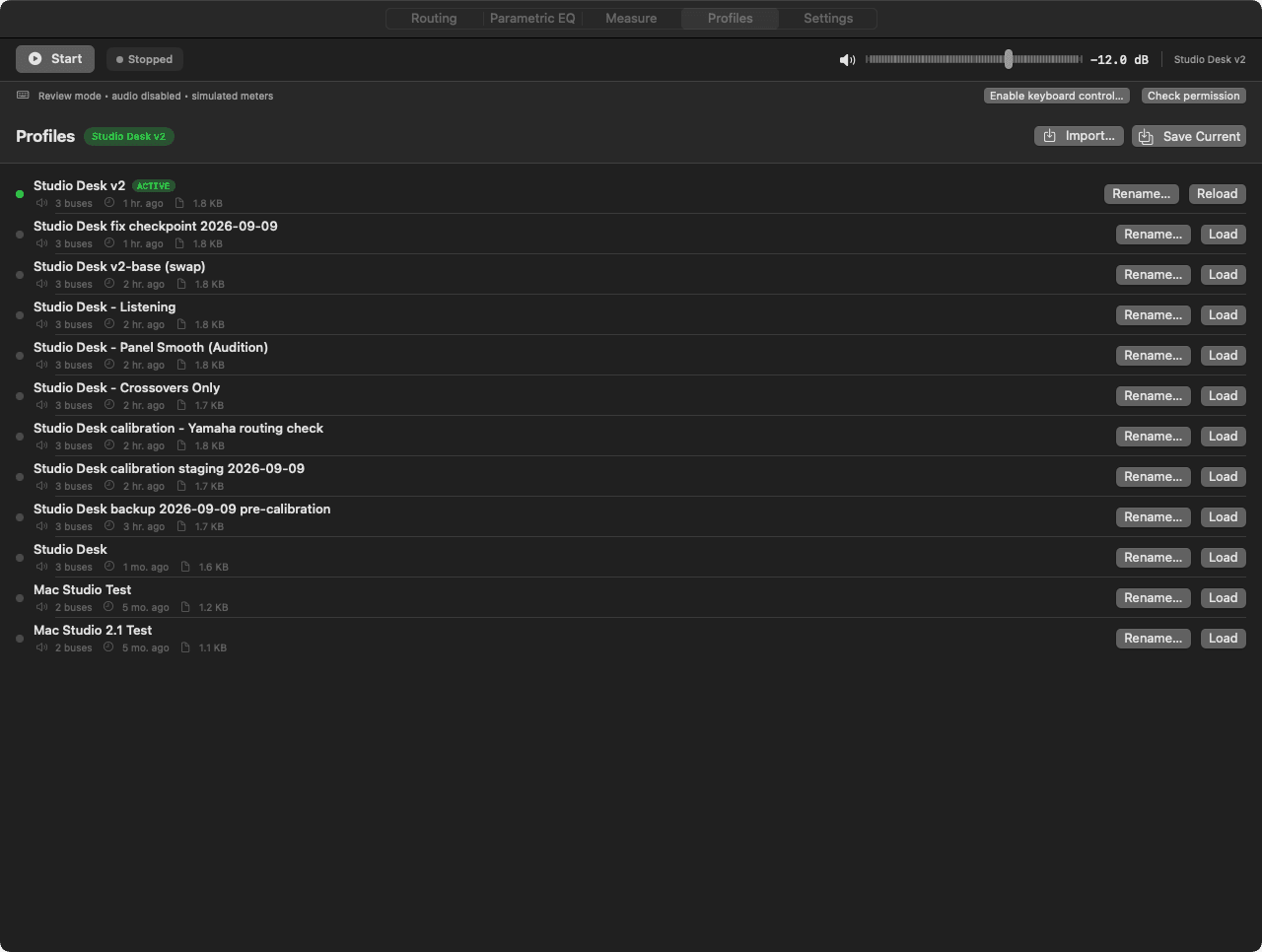1262x952 pixels.
Task: Rename Studio Desk v2-base (swap)
Action: [x=1153, y=275]
